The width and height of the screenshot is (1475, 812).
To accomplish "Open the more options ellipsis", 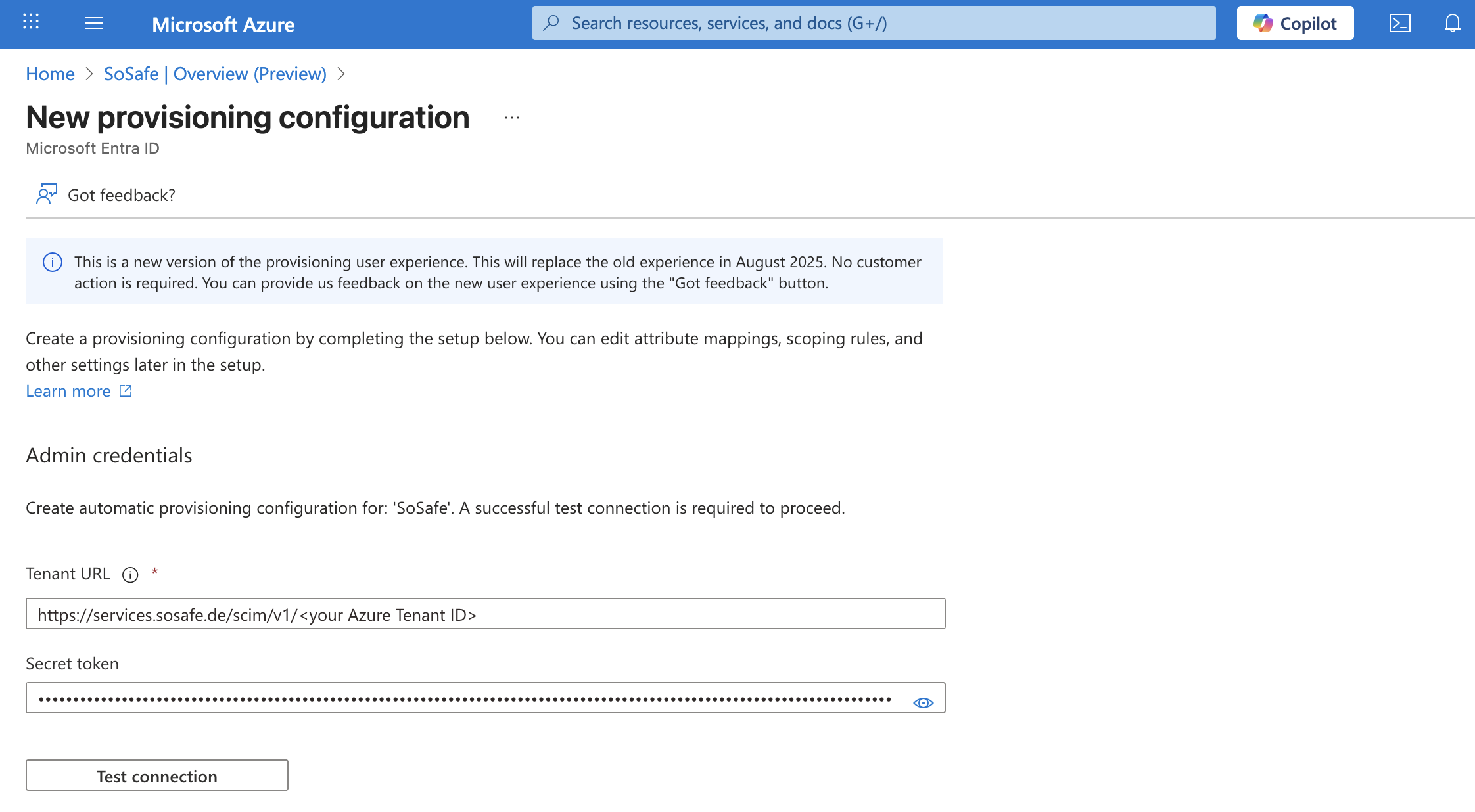I will click(x=511, y=118).
